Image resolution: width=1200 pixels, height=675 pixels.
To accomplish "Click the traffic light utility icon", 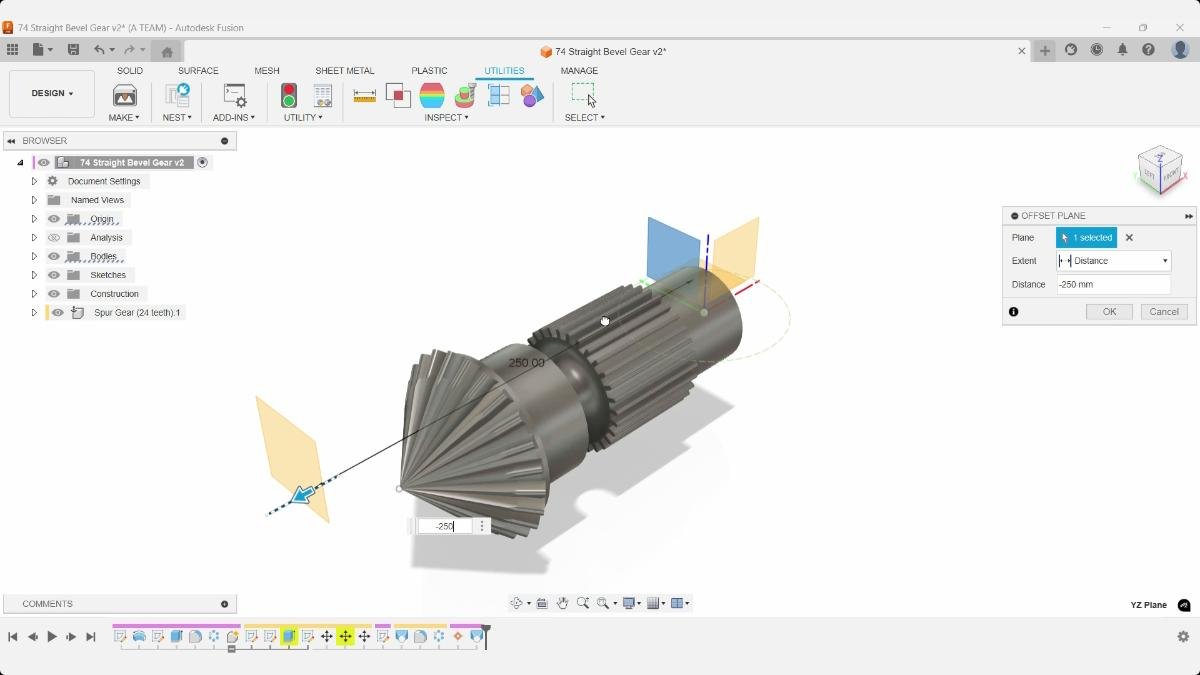I will (289, 95).
